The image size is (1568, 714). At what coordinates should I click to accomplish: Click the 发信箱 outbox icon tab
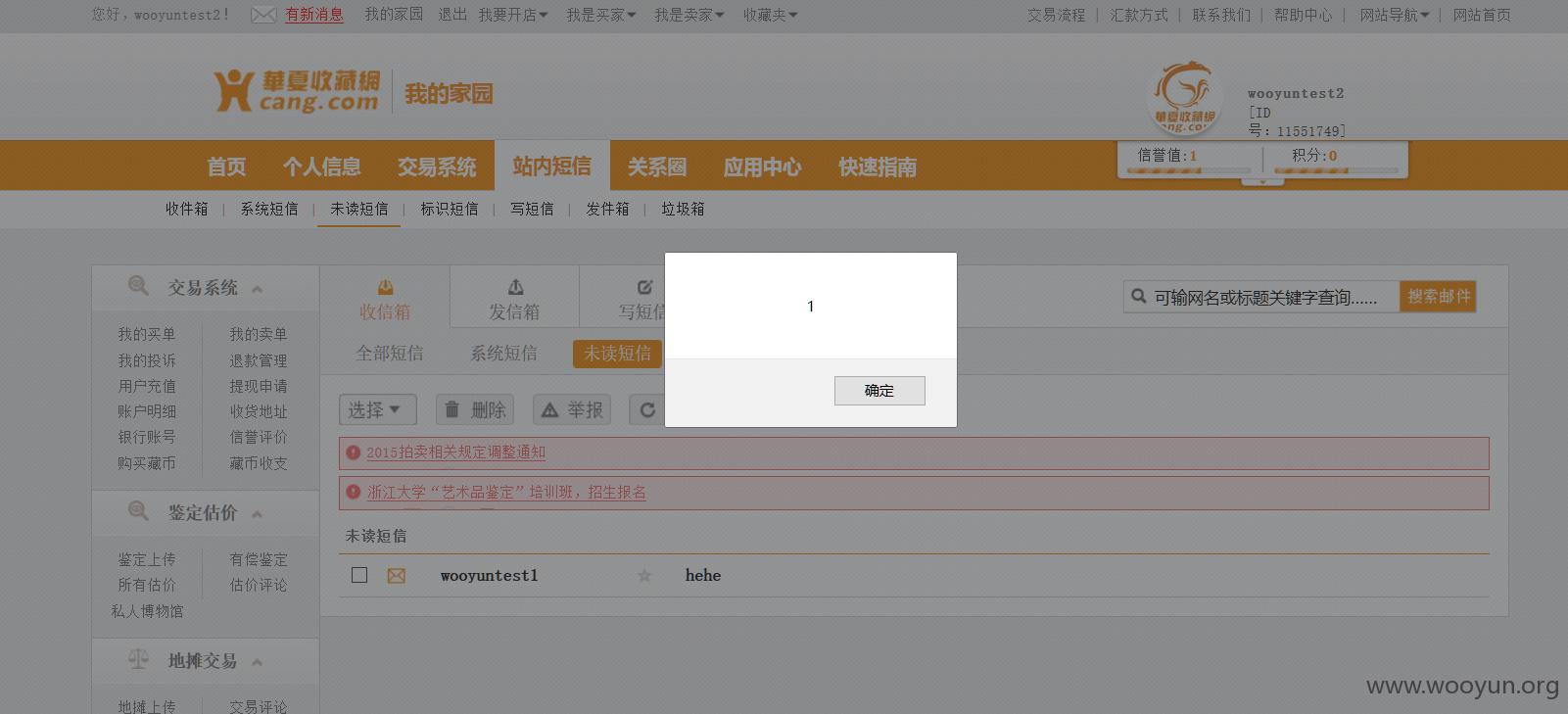coord(515,299)
